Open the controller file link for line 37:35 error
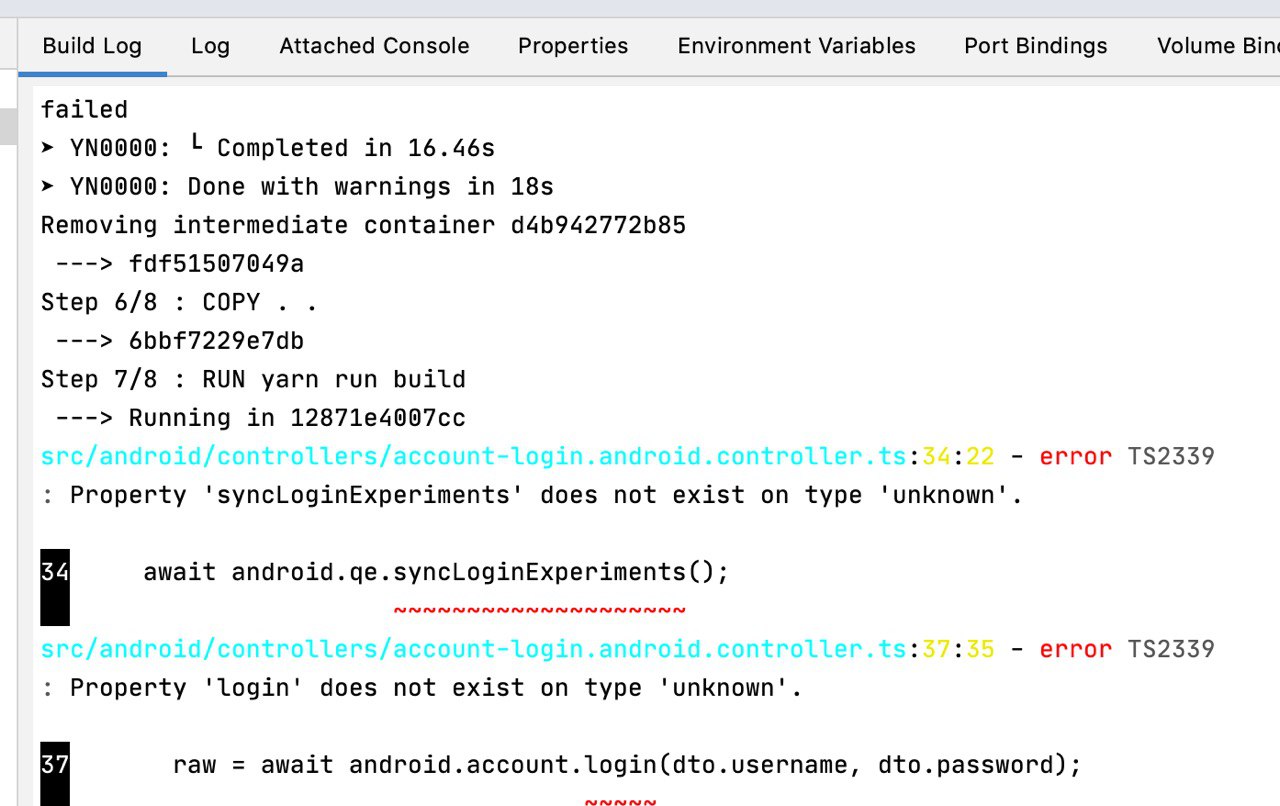This screenshot has width=1280, height=806. pyautogui.click(x=474, y=649)
